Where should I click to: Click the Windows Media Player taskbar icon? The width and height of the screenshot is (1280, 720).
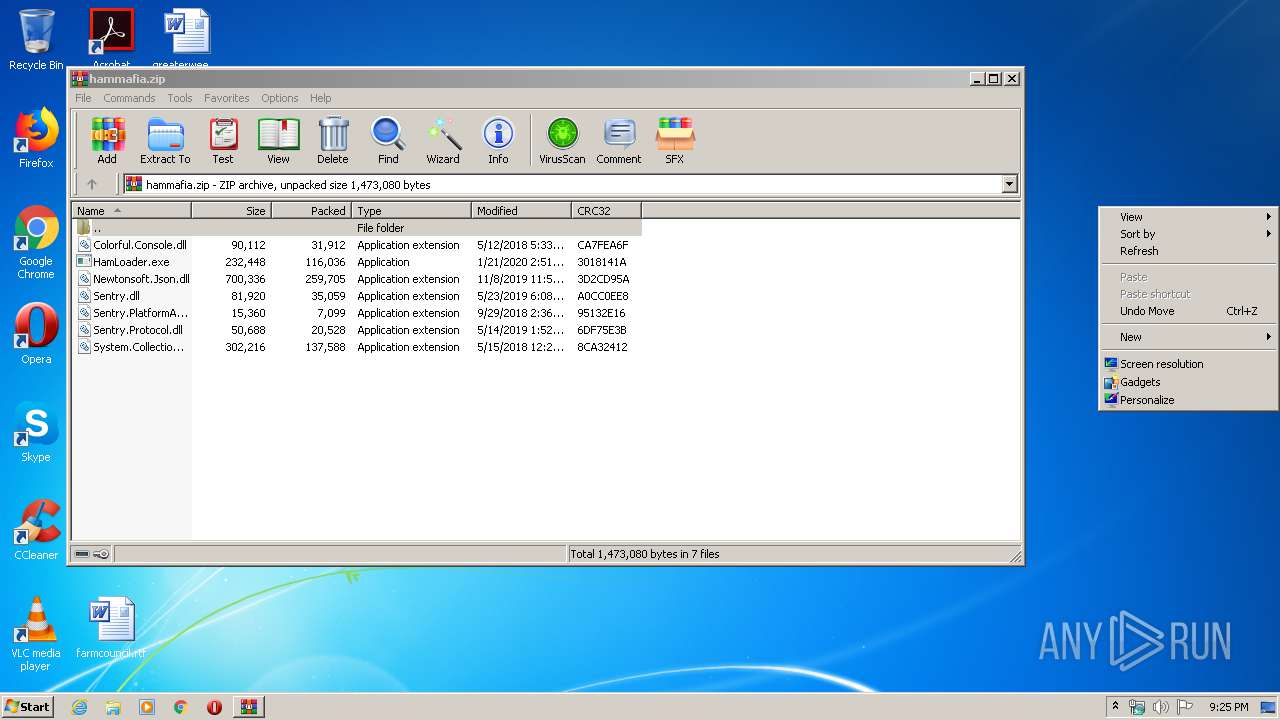pos(147,707)
